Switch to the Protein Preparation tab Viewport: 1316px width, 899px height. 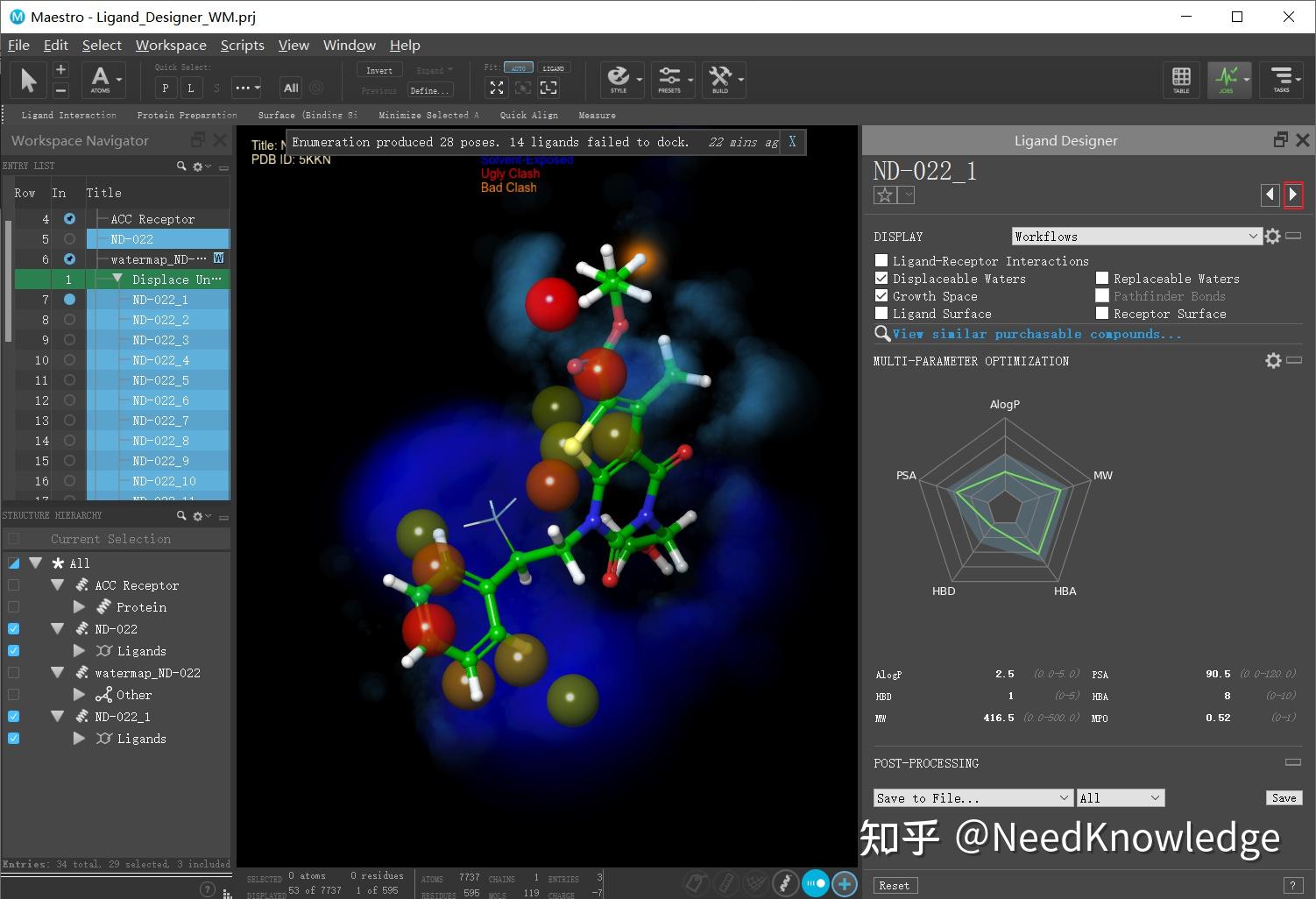[x=187, y=115]
